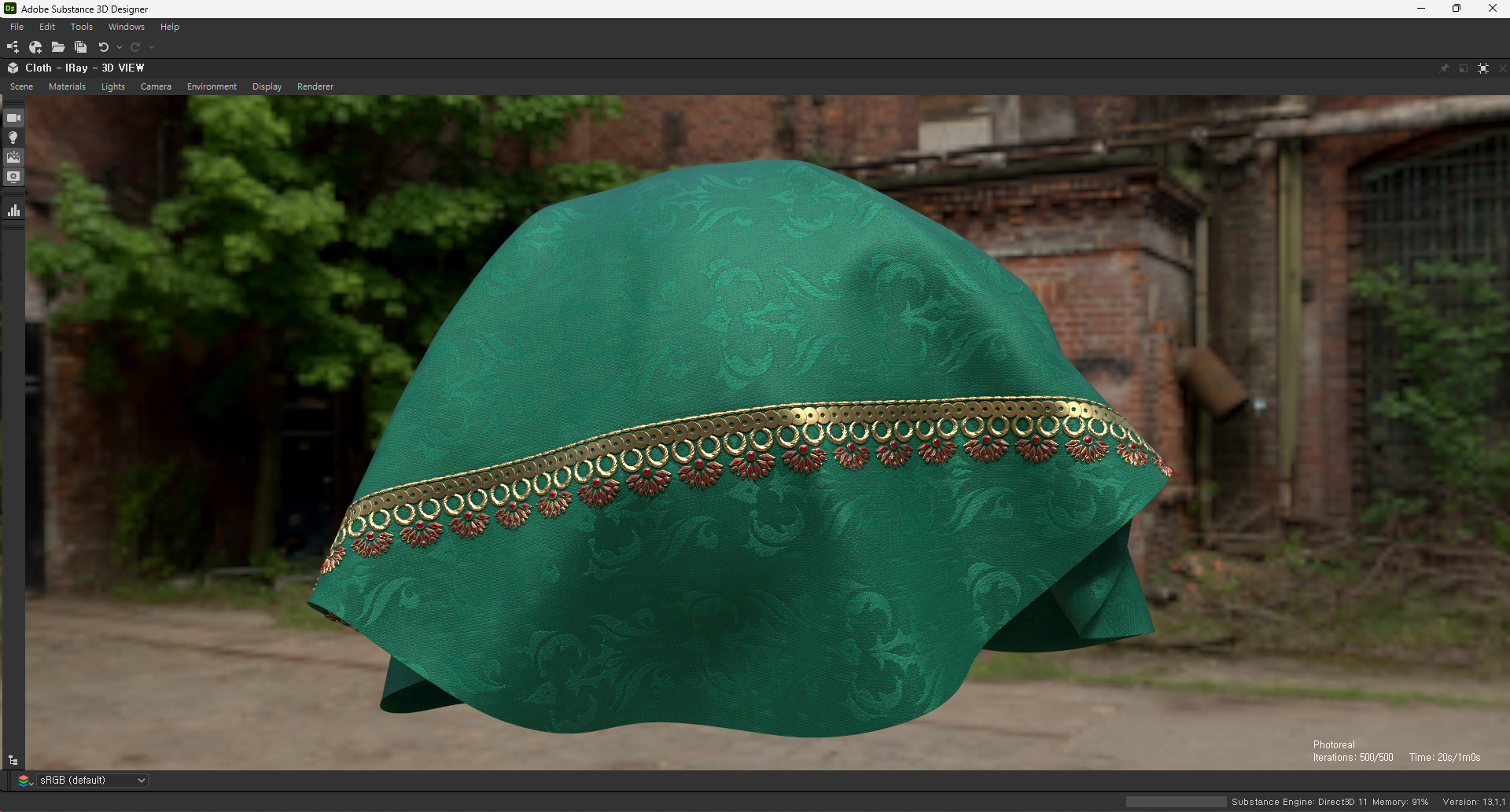The image size is (1510, 812).
Task: Open the Renderer menu
Action: [315, 86]
